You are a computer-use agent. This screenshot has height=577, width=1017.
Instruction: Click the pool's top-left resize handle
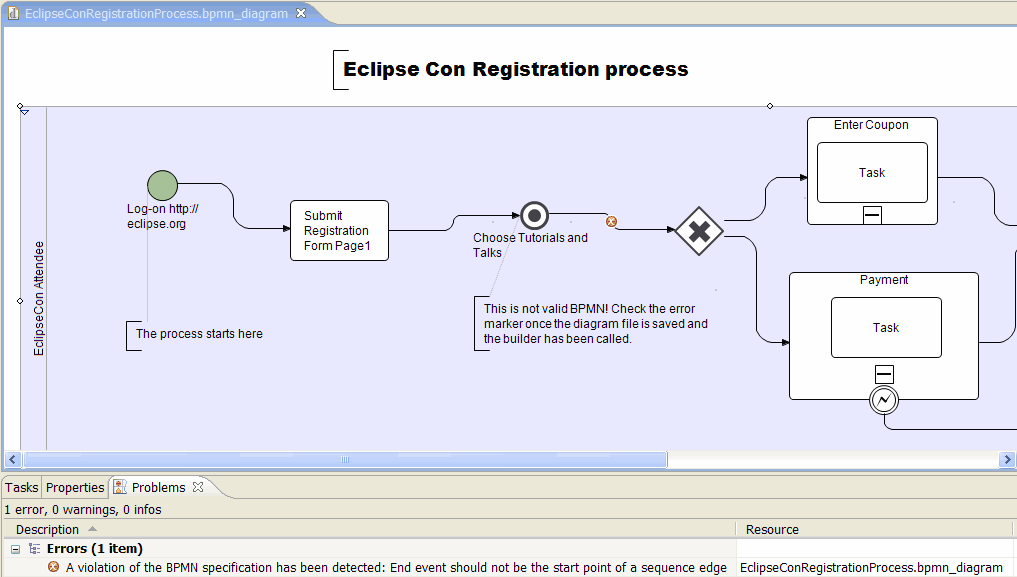20,106
